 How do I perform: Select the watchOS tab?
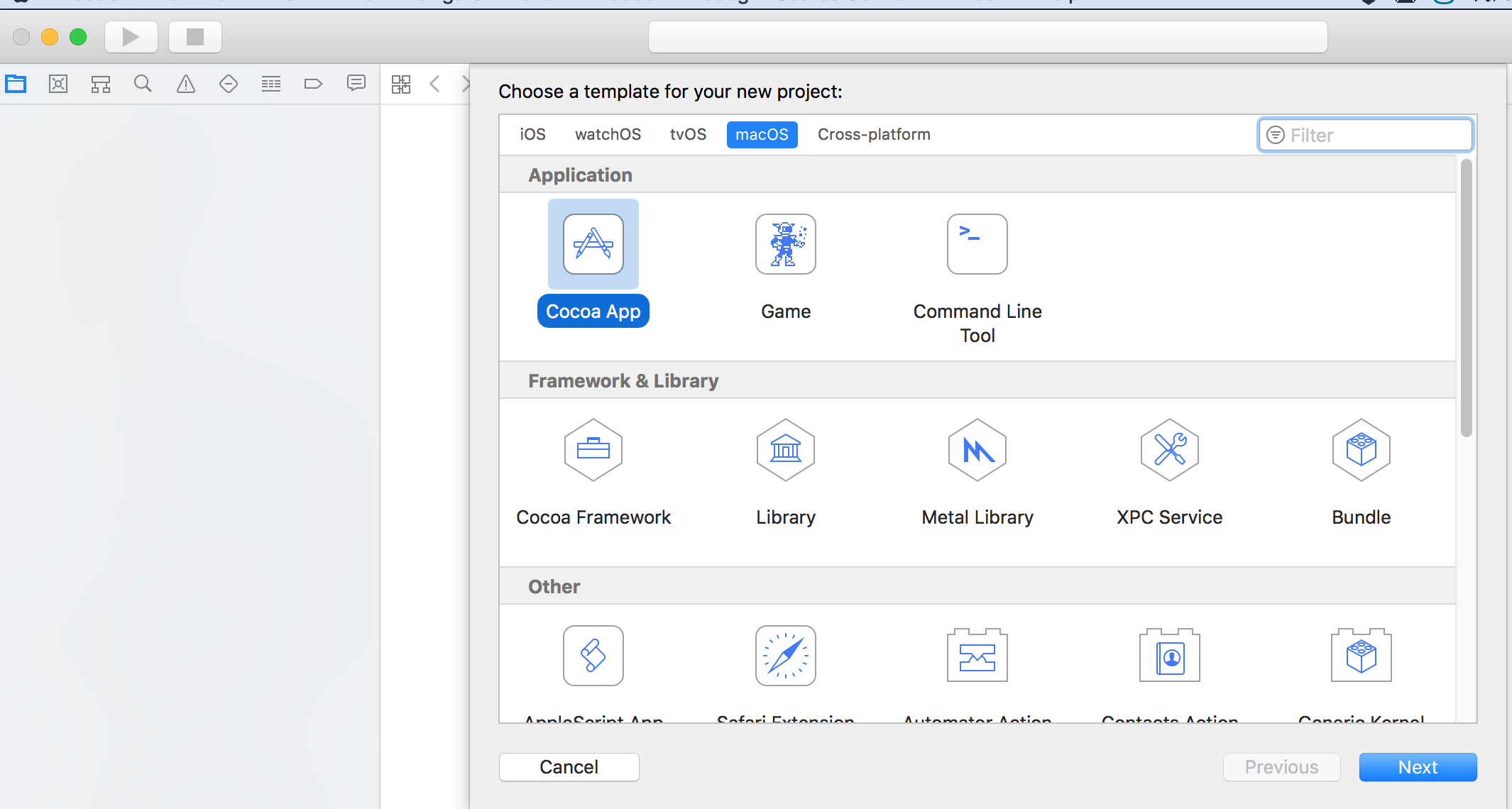point(608,135)
